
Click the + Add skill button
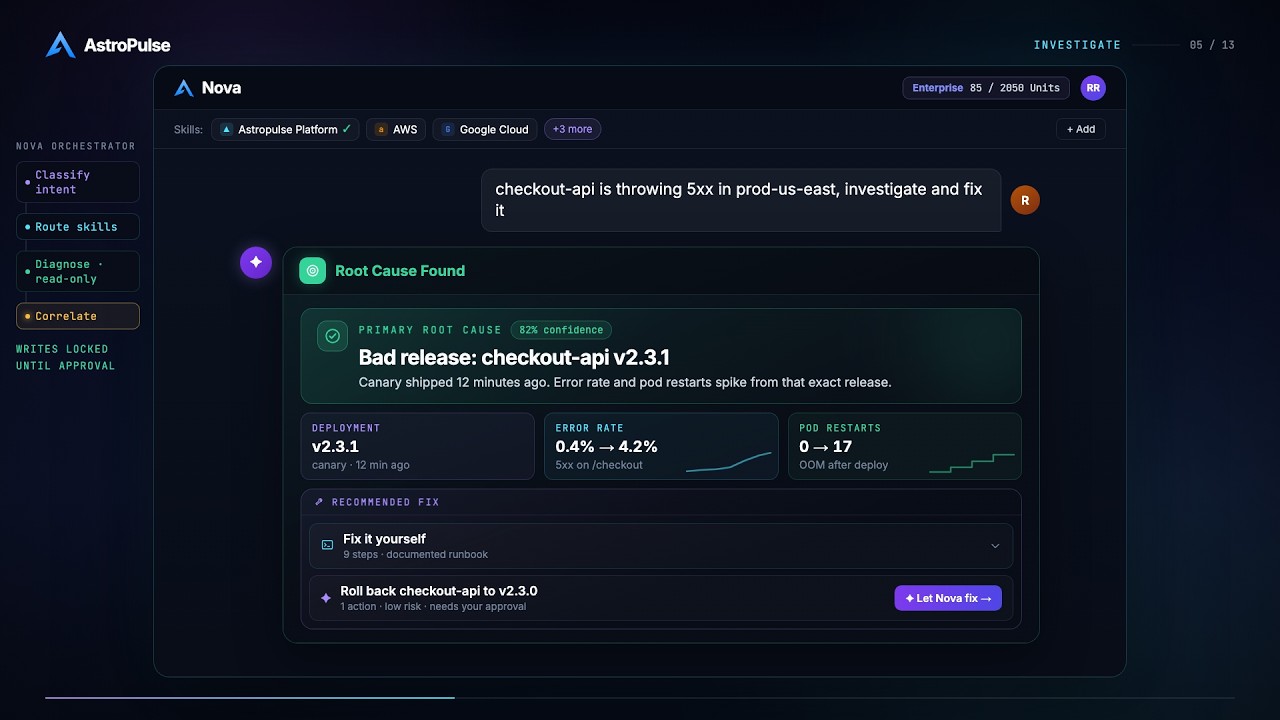pyautogui.click(x=1081, y=129)
